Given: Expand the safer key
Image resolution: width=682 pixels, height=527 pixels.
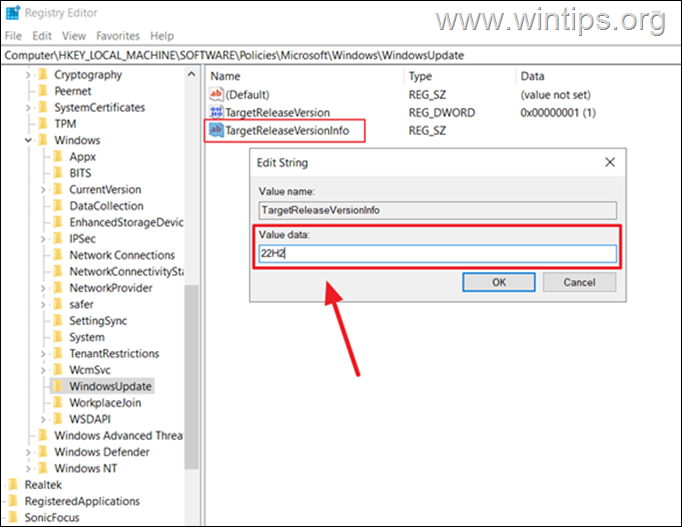Looking at the screenshot, I should pyautogui.click(x=43, y=304).
